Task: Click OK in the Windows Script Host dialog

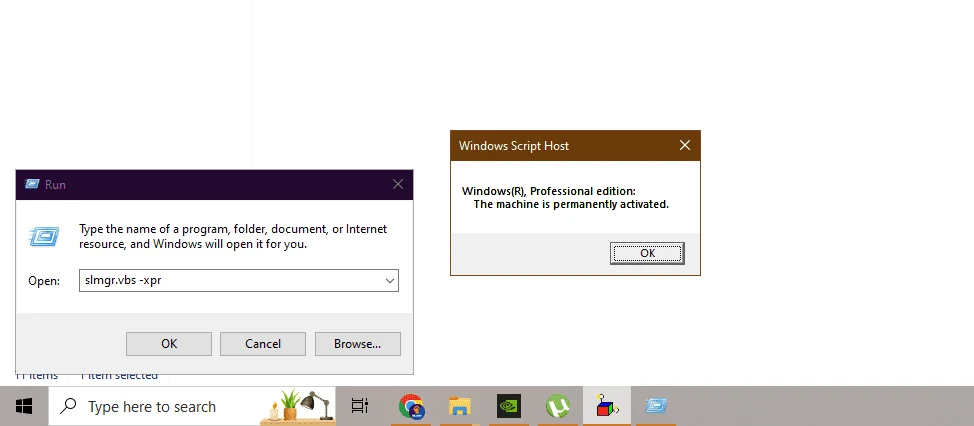Action: coord(647,253)
